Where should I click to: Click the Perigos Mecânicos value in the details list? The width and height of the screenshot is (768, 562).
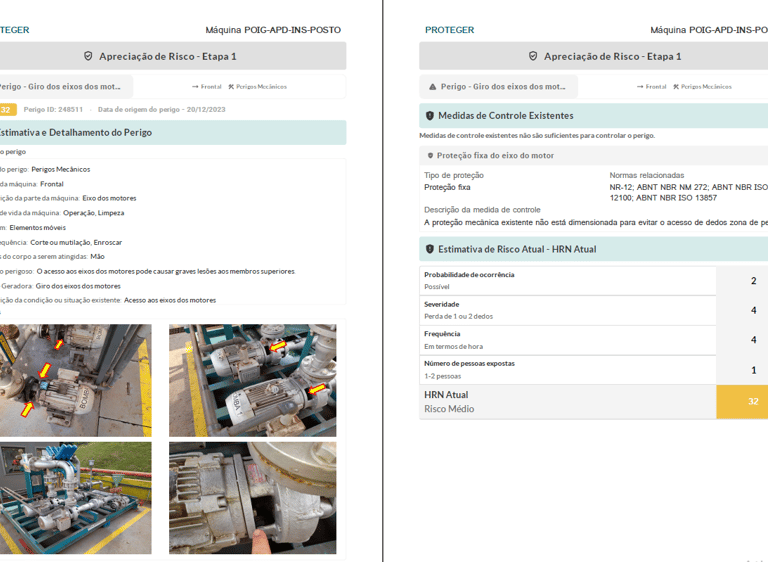[61, 170]
